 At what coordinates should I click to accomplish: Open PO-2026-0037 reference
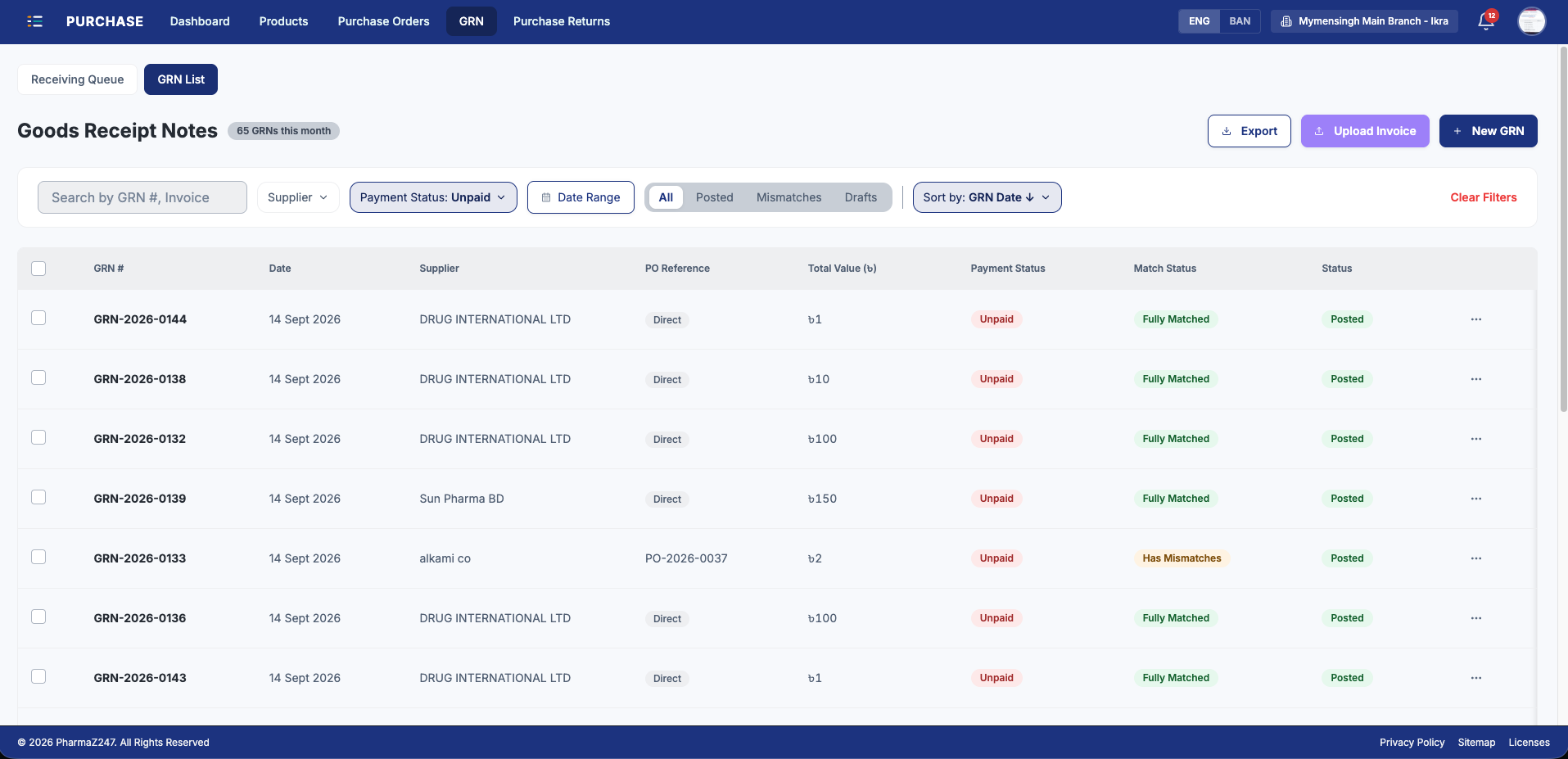[x=686, y=558]
